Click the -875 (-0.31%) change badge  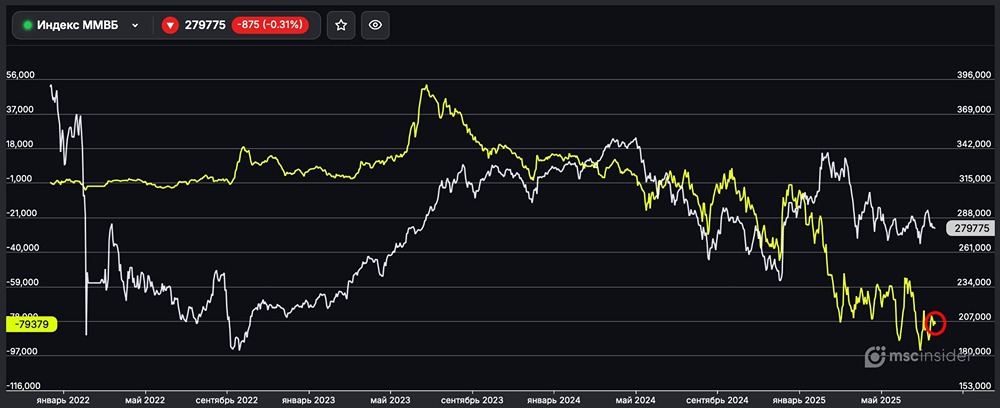coord(270,26)
